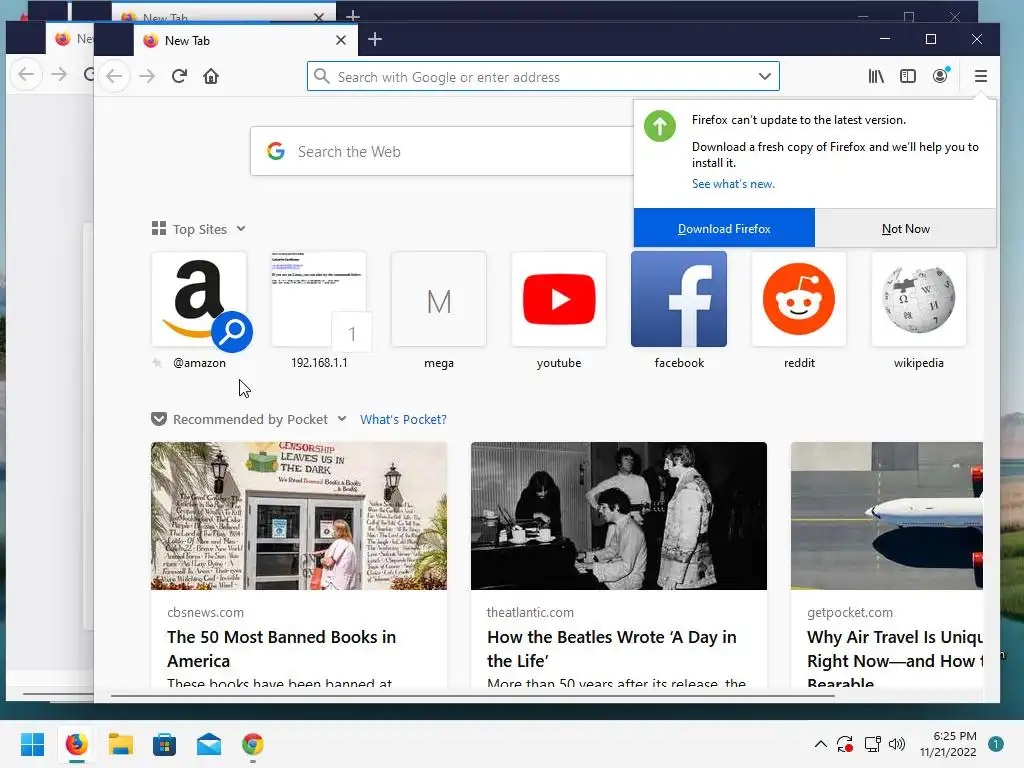Go to Firefox Home page icon

(211, 76)
